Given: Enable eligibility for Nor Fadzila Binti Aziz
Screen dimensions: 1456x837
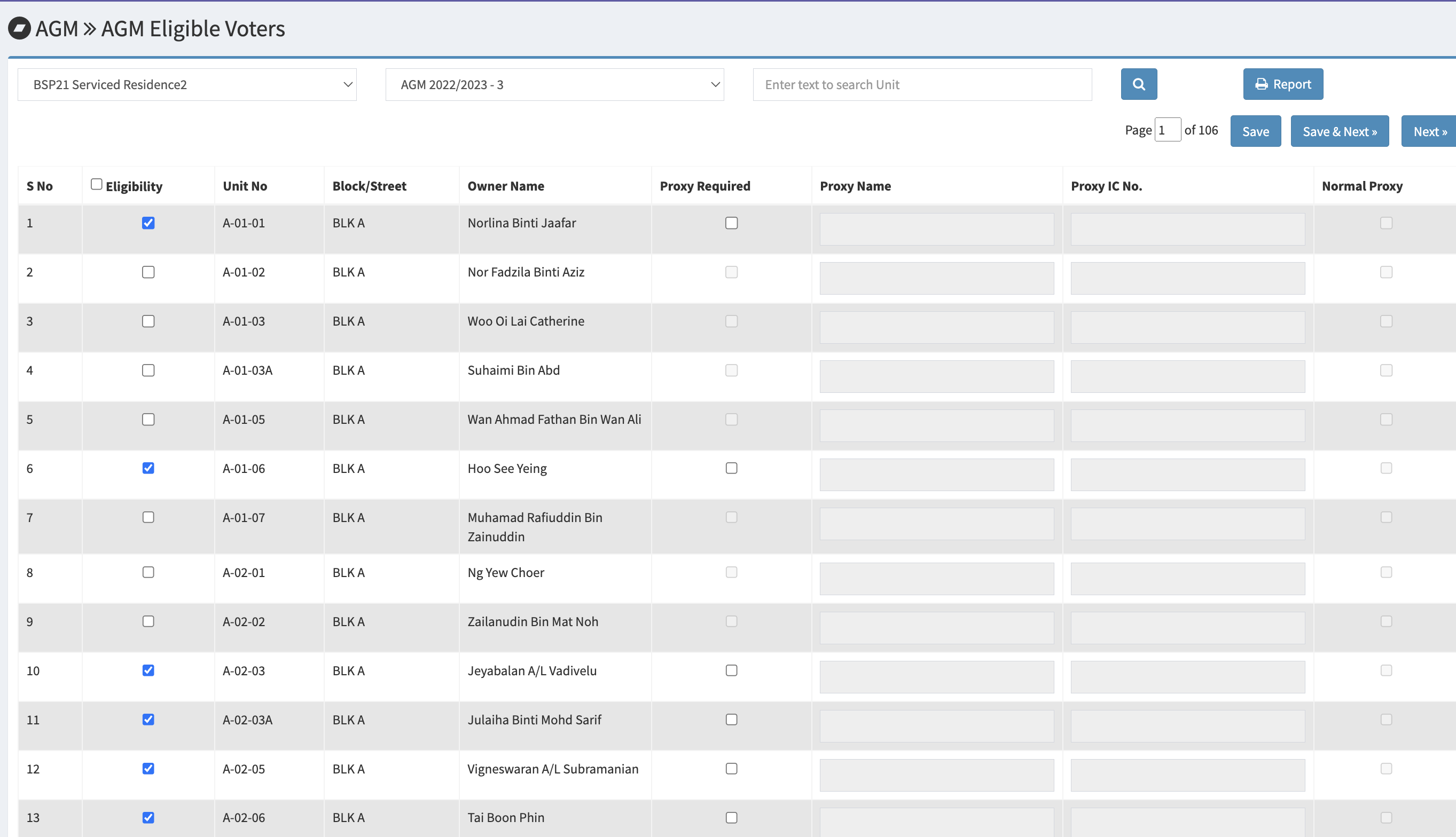Looking at the screenshot, I should (x=148, y=272).
